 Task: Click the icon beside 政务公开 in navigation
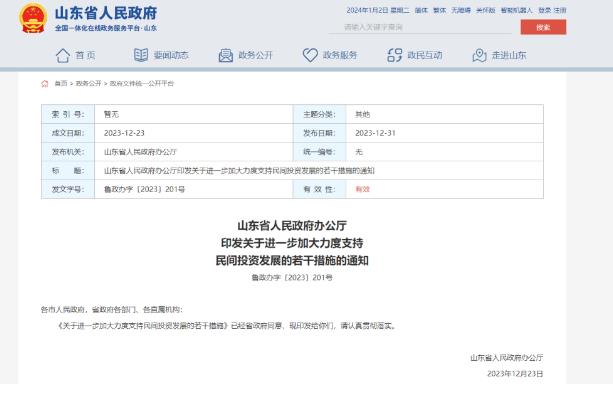pos(226,55)
